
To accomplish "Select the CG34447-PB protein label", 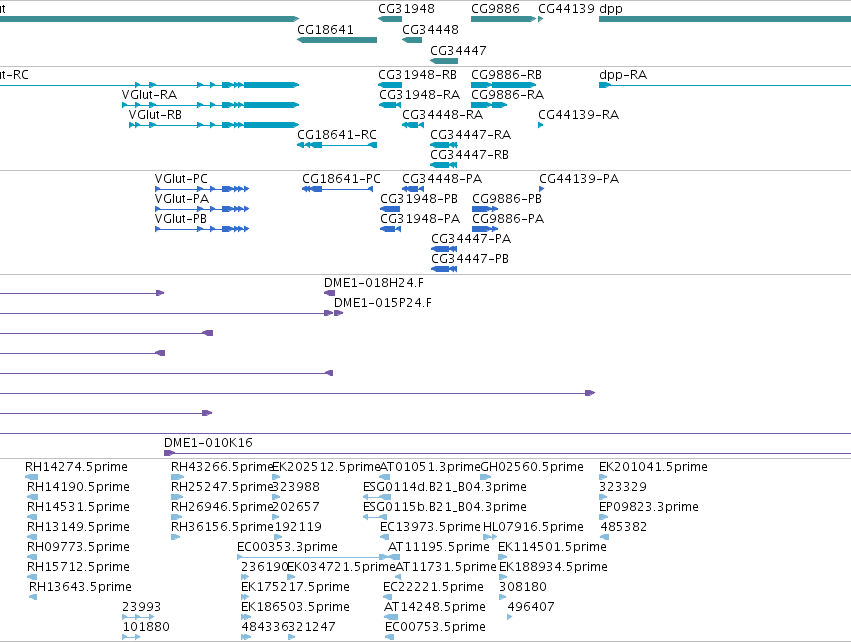I will pyautogui.click(x=470, y=259).
